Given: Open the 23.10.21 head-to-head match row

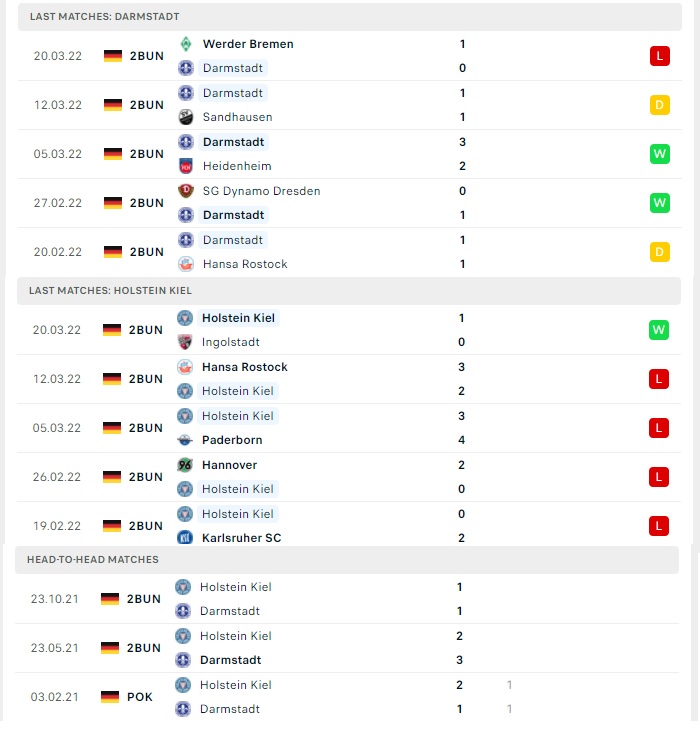Looking at the screenshot, I should tap(347, 599).
